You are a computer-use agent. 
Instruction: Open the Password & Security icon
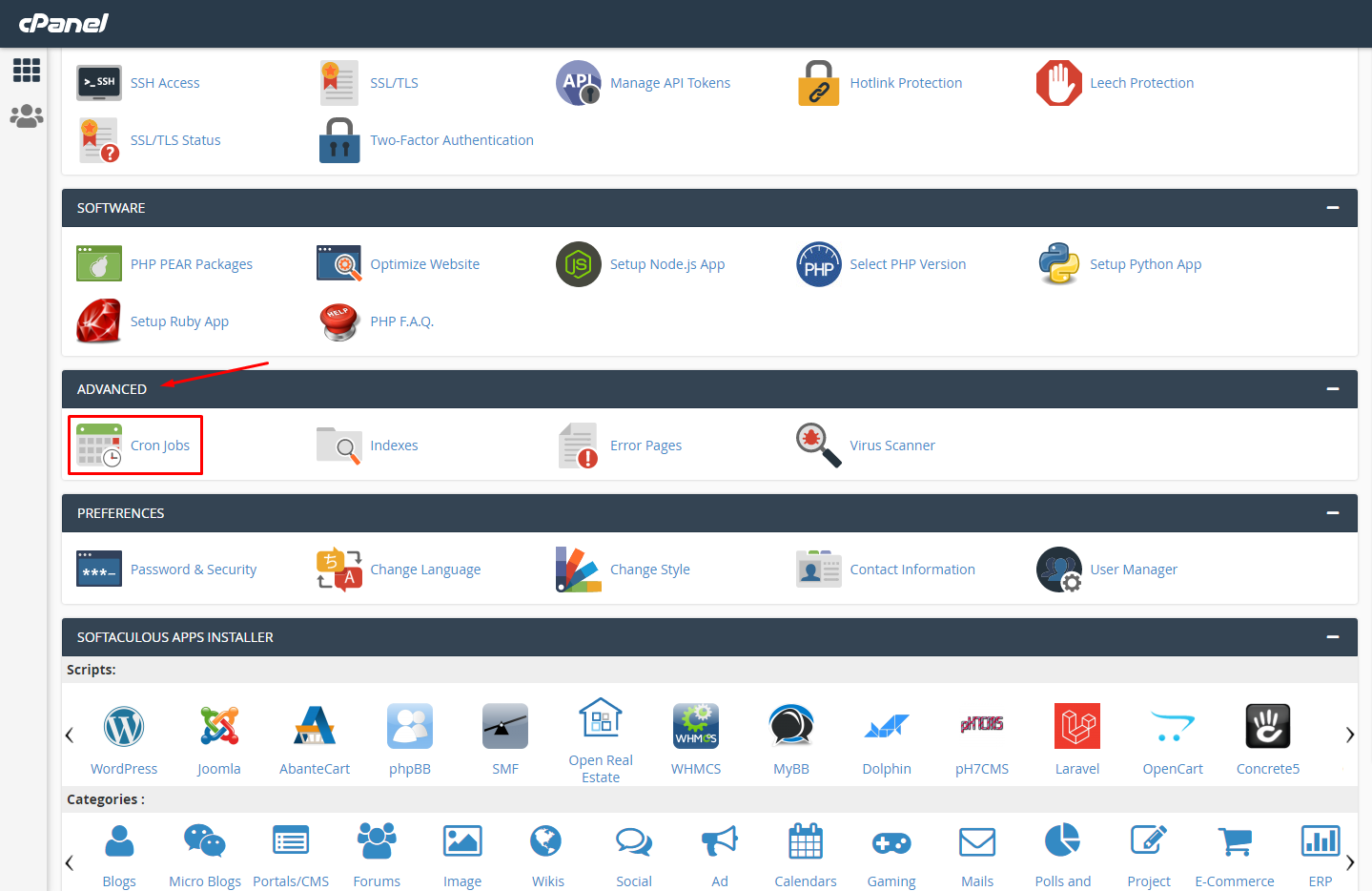pos(99,570)
